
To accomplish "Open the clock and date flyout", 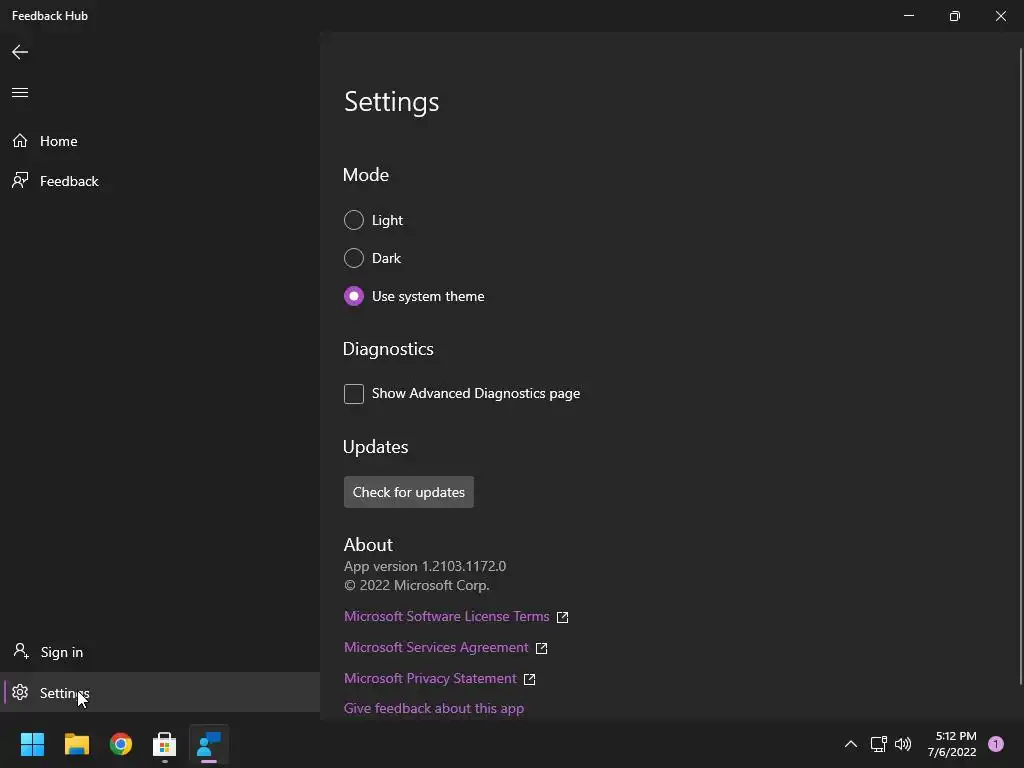I will (952, 744).
